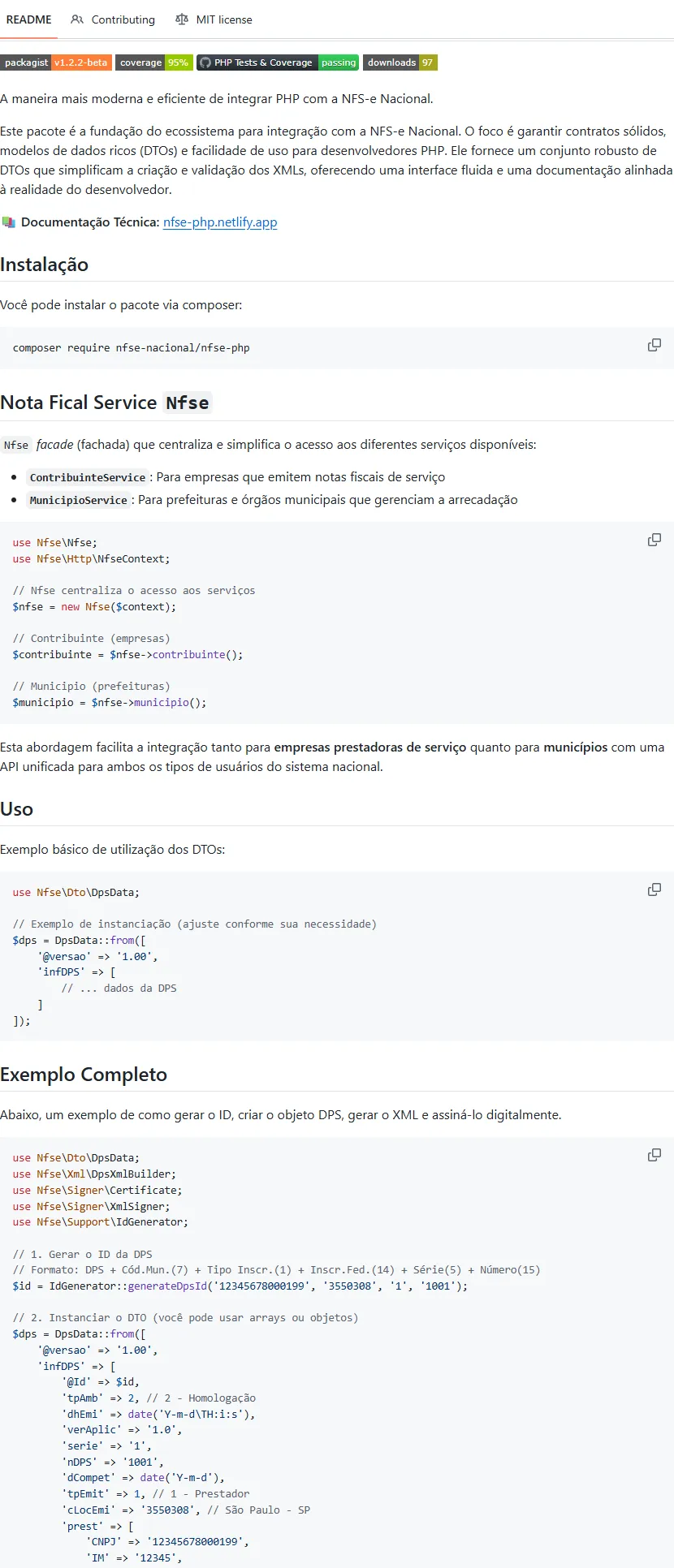This screenshot has width=674, height=1568.
Task: Copy the Exemplo Completo code block
Action: pos(654,1155)
